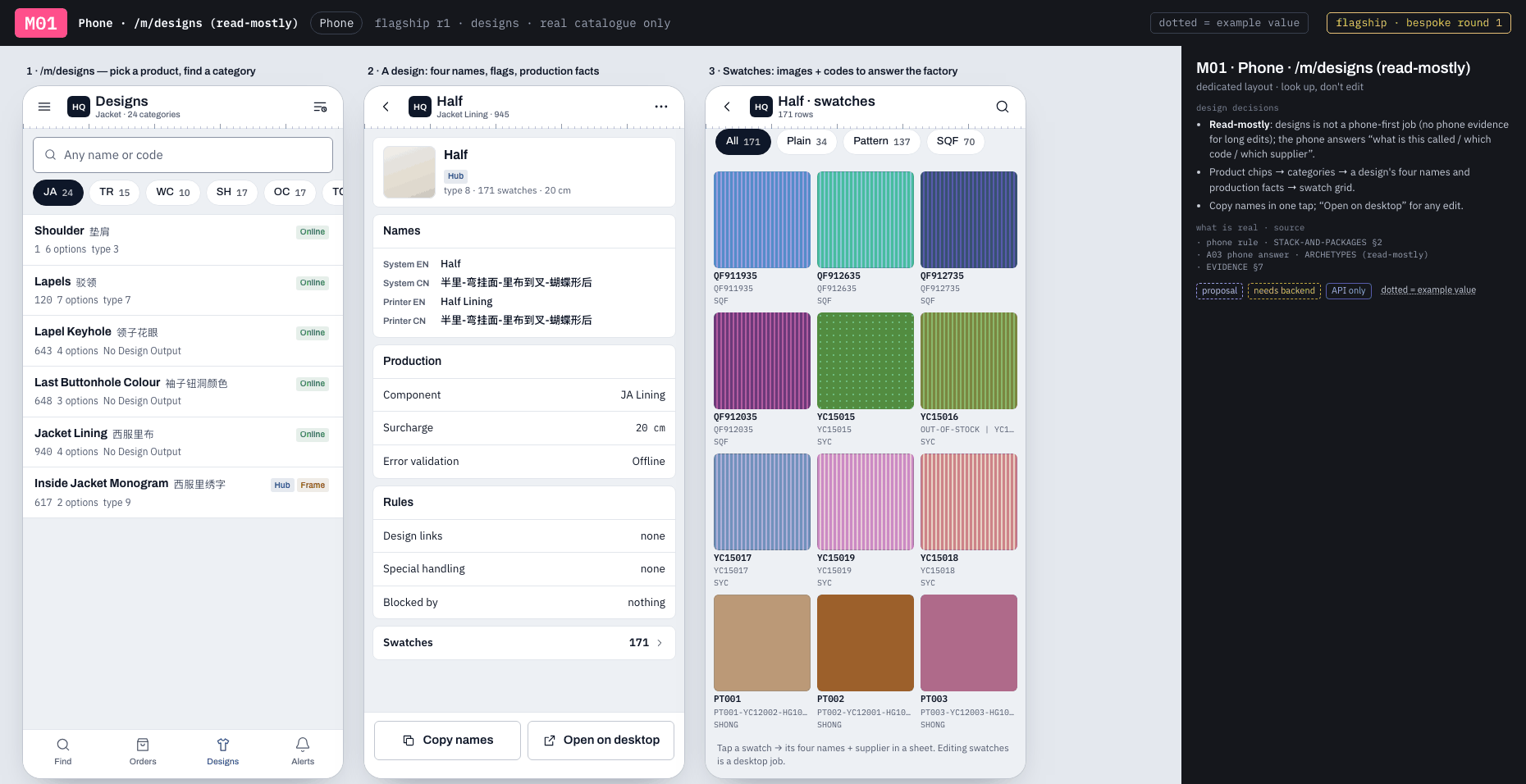Open search in Half swatches

[x=1003, y=107]
